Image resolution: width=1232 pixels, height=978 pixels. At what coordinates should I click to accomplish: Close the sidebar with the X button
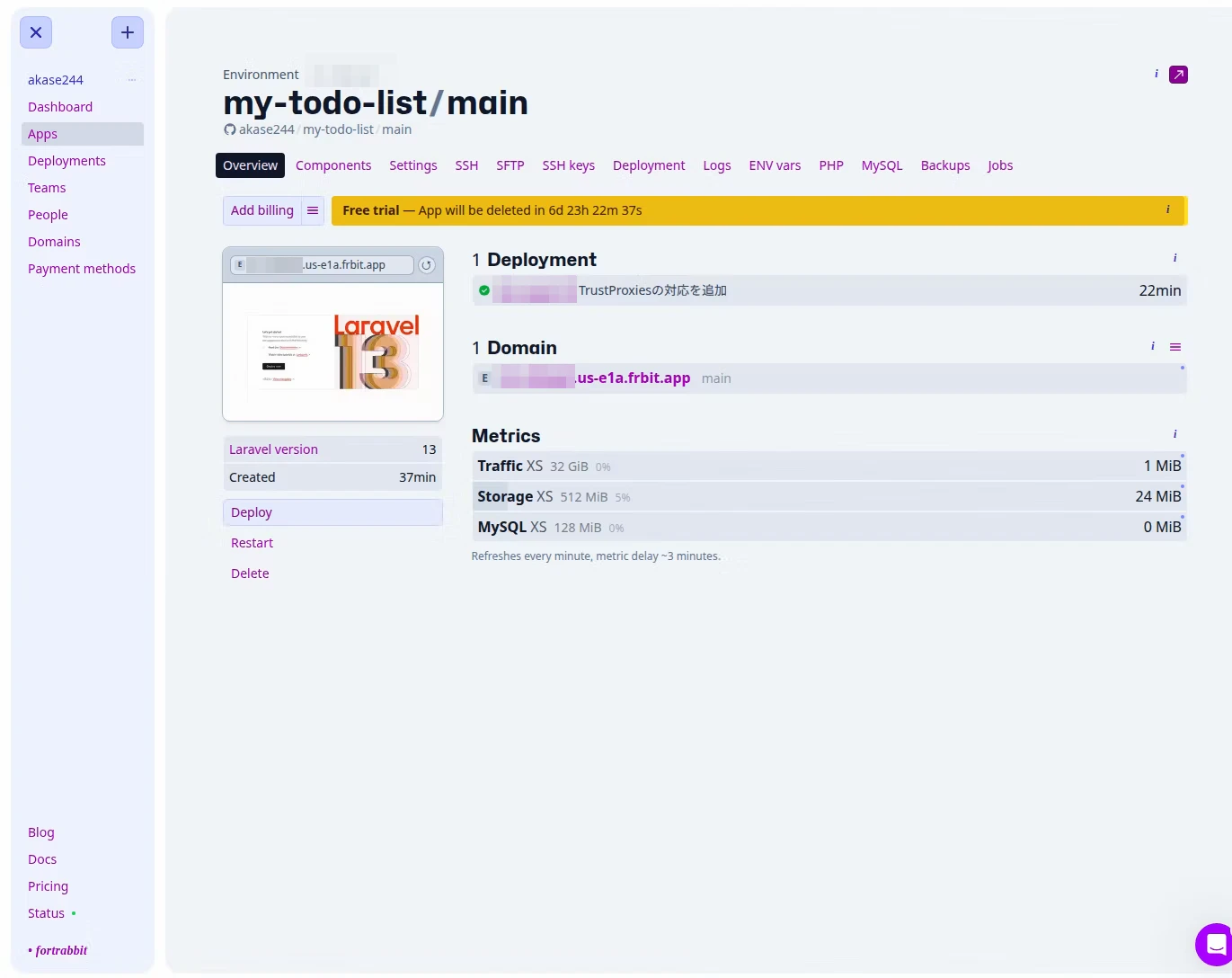[x=36, y=32]
